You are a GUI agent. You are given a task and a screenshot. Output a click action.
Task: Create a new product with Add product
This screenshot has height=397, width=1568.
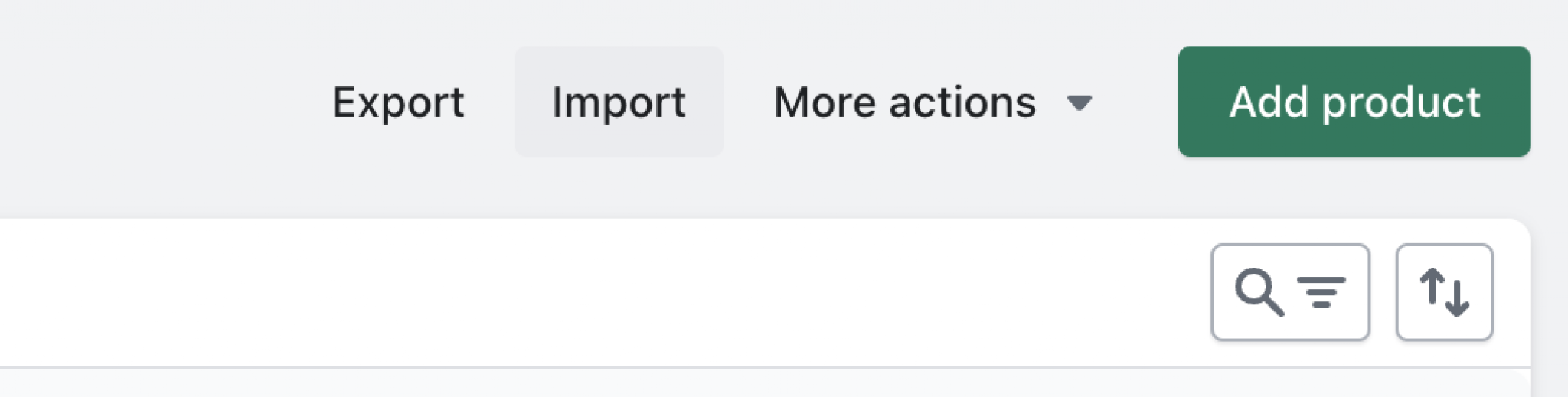(x=1354, y=103)
